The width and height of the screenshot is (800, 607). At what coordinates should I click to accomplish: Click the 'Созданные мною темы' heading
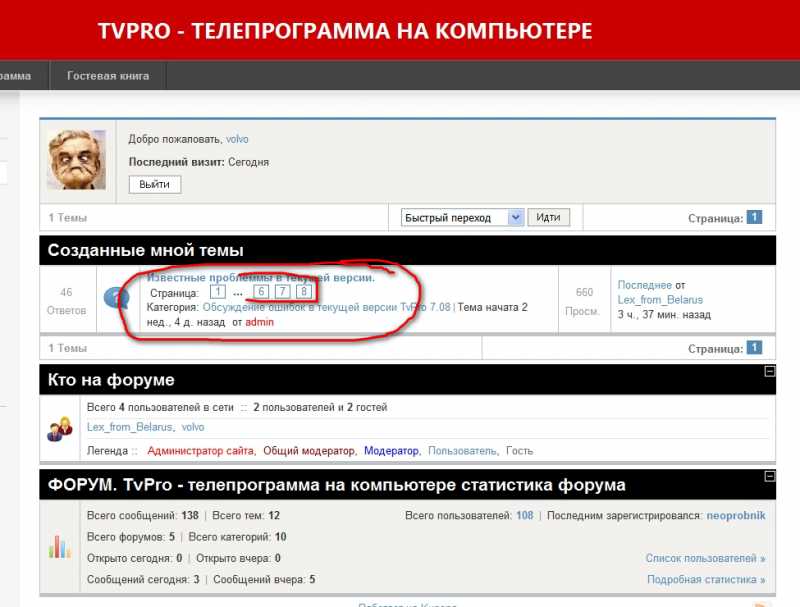point(145,250)
